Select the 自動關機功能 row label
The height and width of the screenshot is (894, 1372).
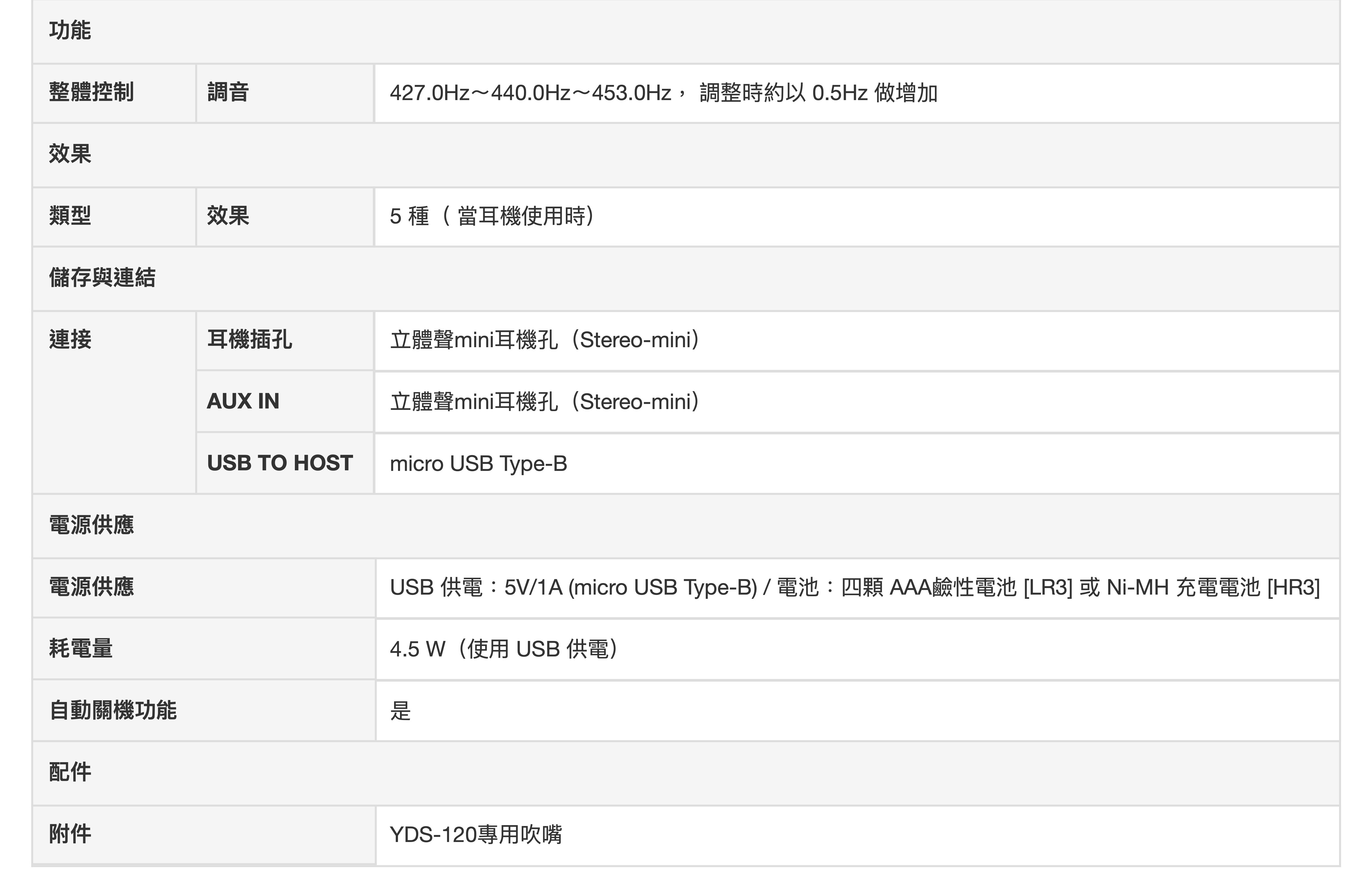pyautogui.click(x=113, y=710)
